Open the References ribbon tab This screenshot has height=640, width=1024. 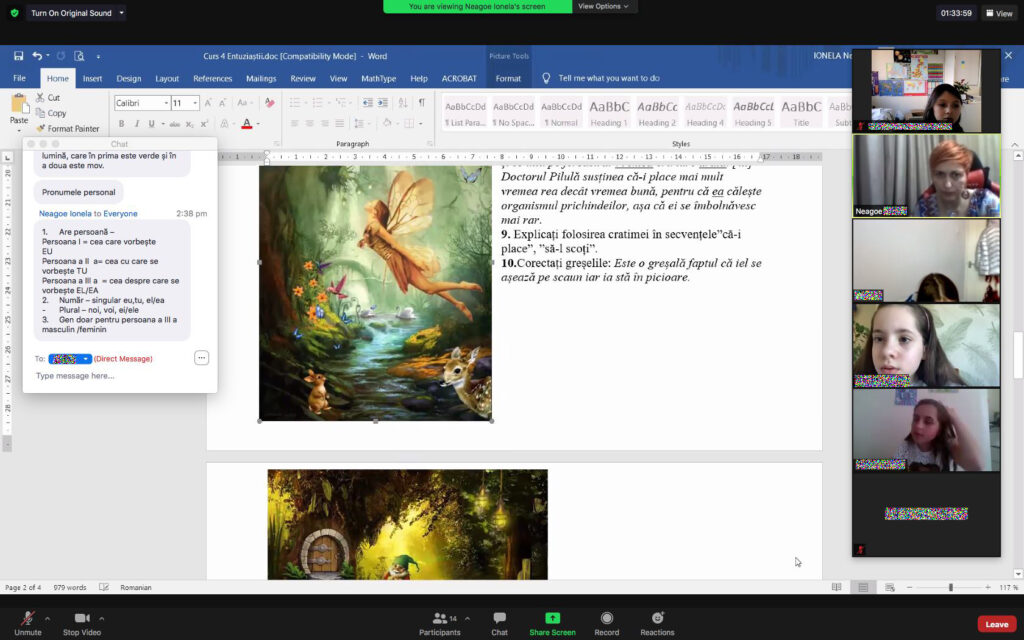coord(212,78)
